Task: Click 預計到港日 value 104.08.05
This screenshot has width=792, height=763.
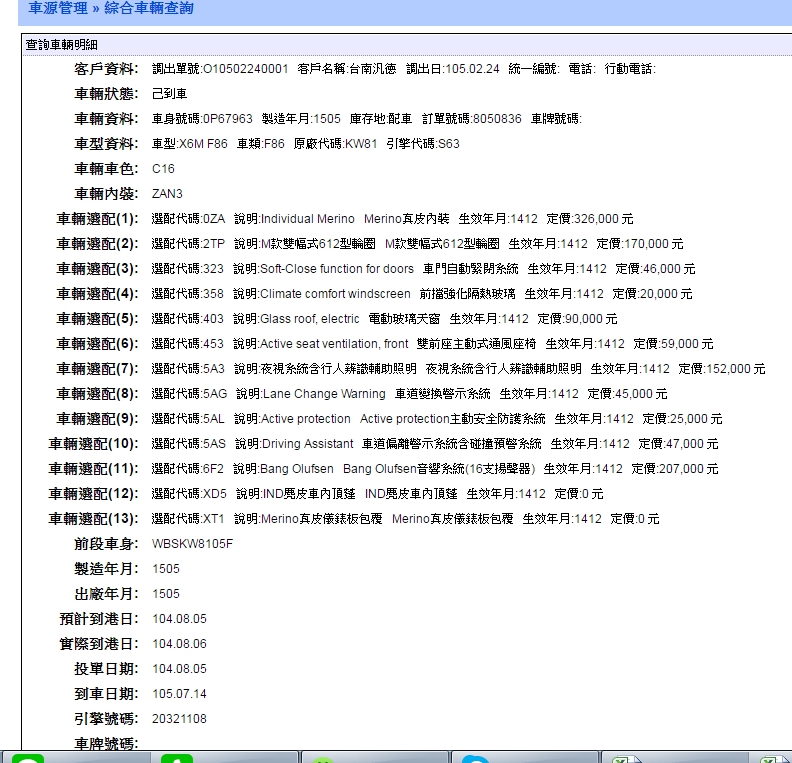Action: 179,619
